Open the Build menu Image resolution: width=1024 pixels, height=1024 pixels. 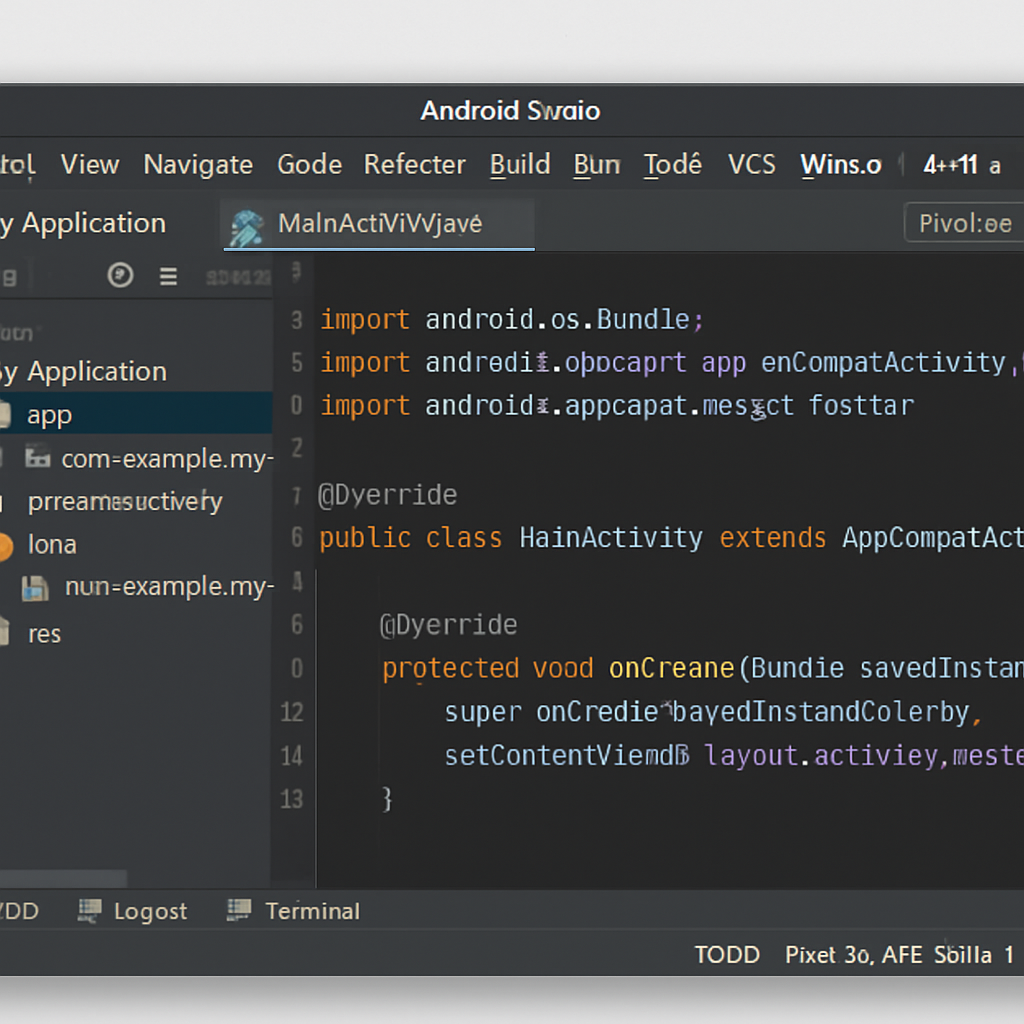pyautogui.click(x=520, y=165)
